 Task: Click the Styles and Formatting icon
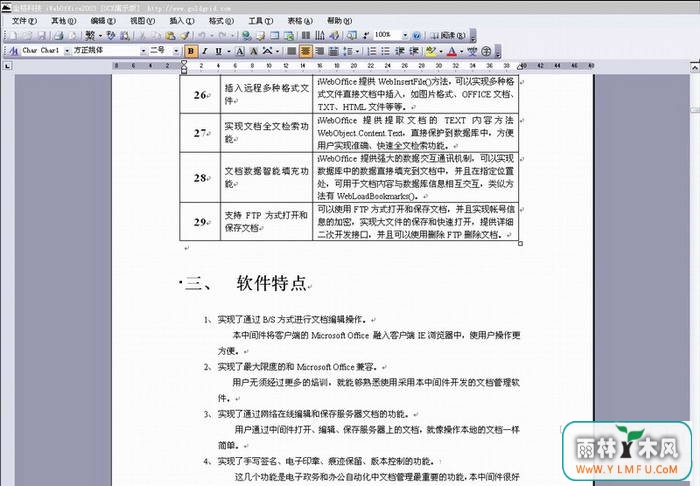[x=13, y=51]
